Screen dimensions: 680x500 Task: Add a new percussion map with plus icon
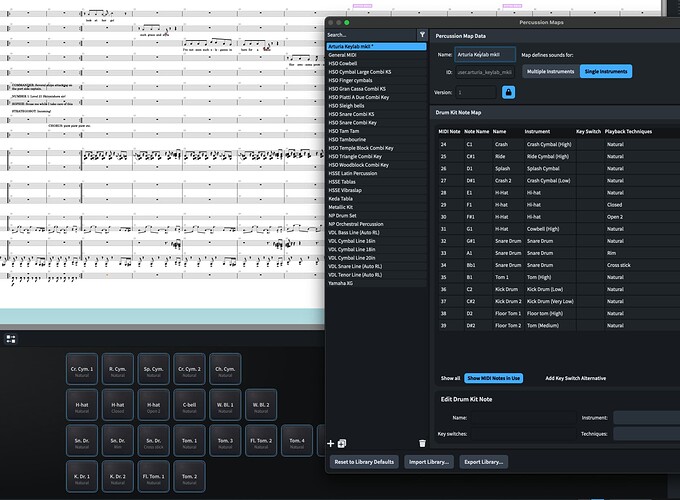coord(330,443)
